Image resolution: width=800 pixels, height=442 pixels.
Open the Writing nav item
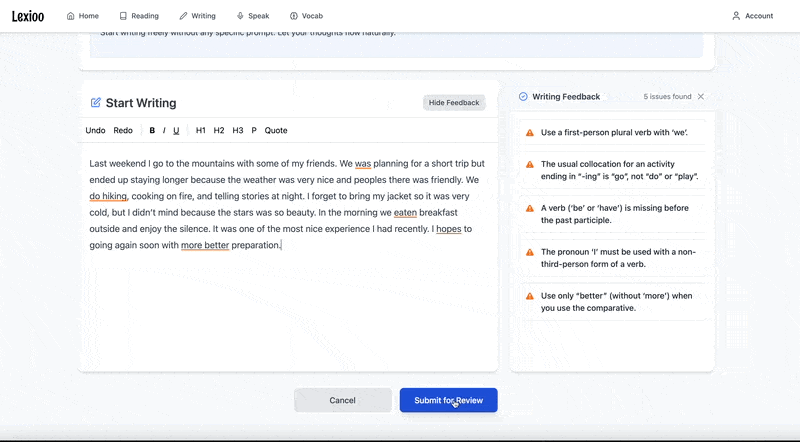point(197,16)
